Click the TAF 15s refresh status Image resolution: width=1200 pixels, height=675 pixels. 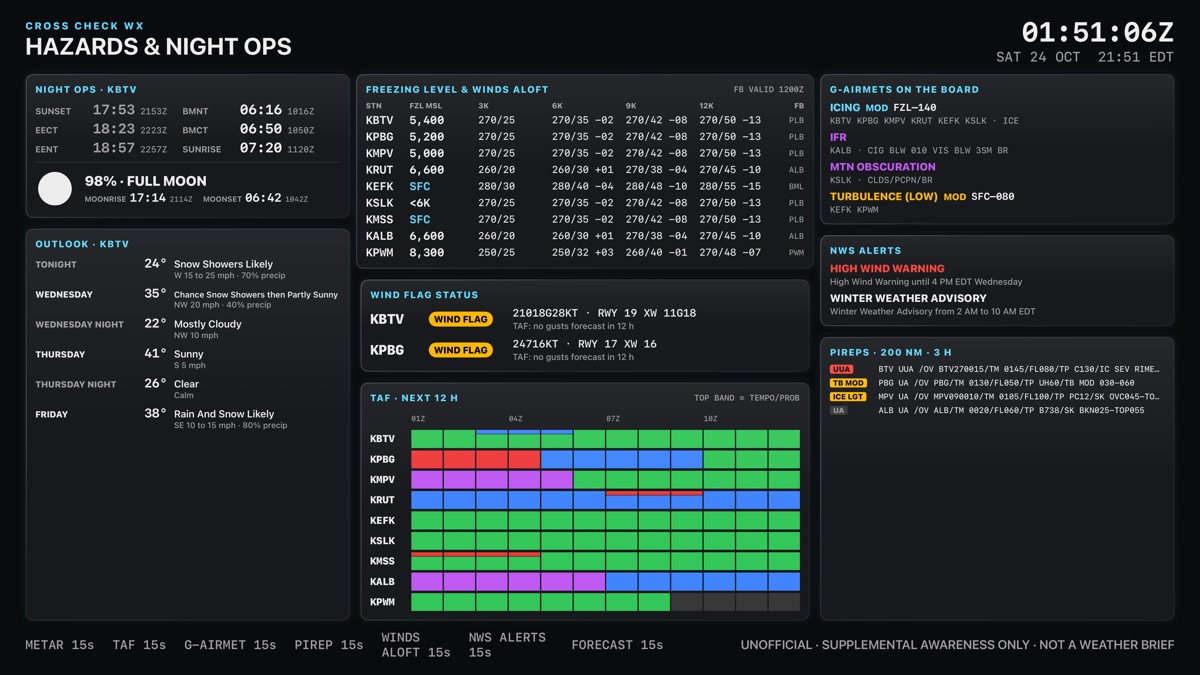click(x=139, y=645)
